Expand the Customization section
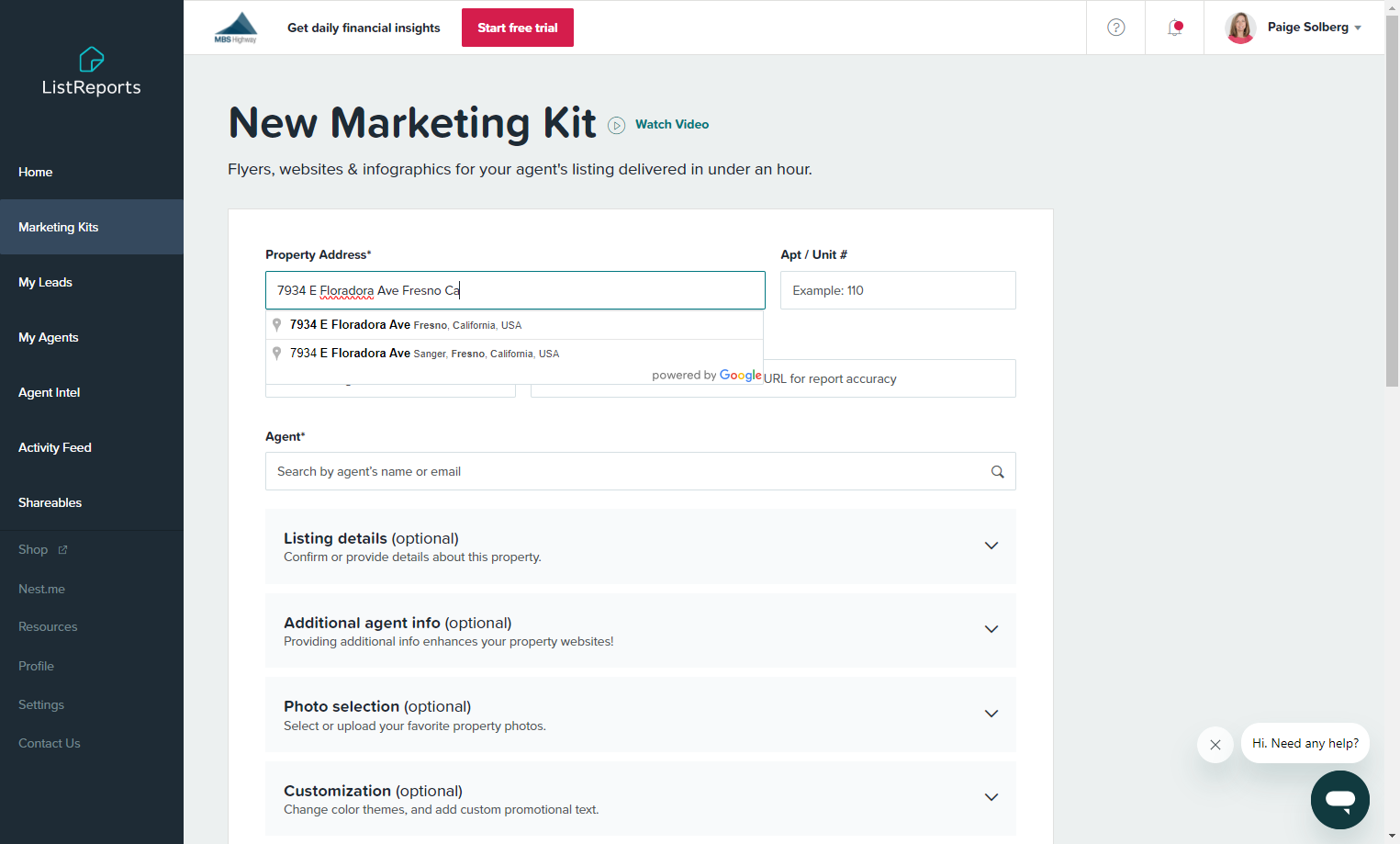 pyautogui.click(x=640, y=799)
